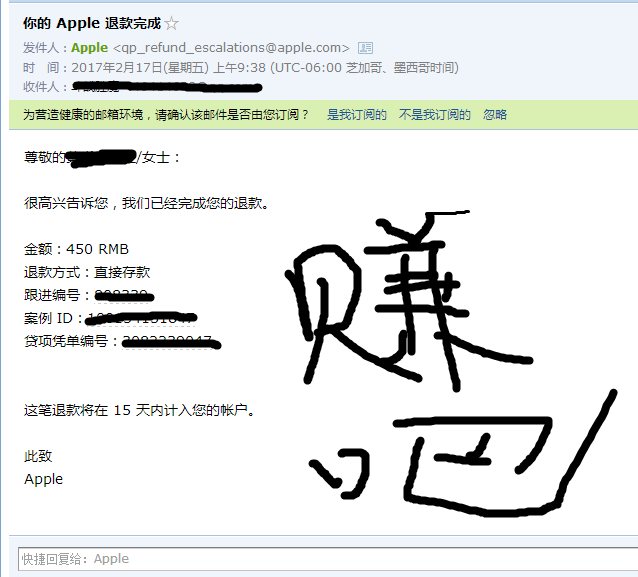Screen dimensions: 638x577
Task: Click the '不是我订阅的' link
Action: [434, 115]
